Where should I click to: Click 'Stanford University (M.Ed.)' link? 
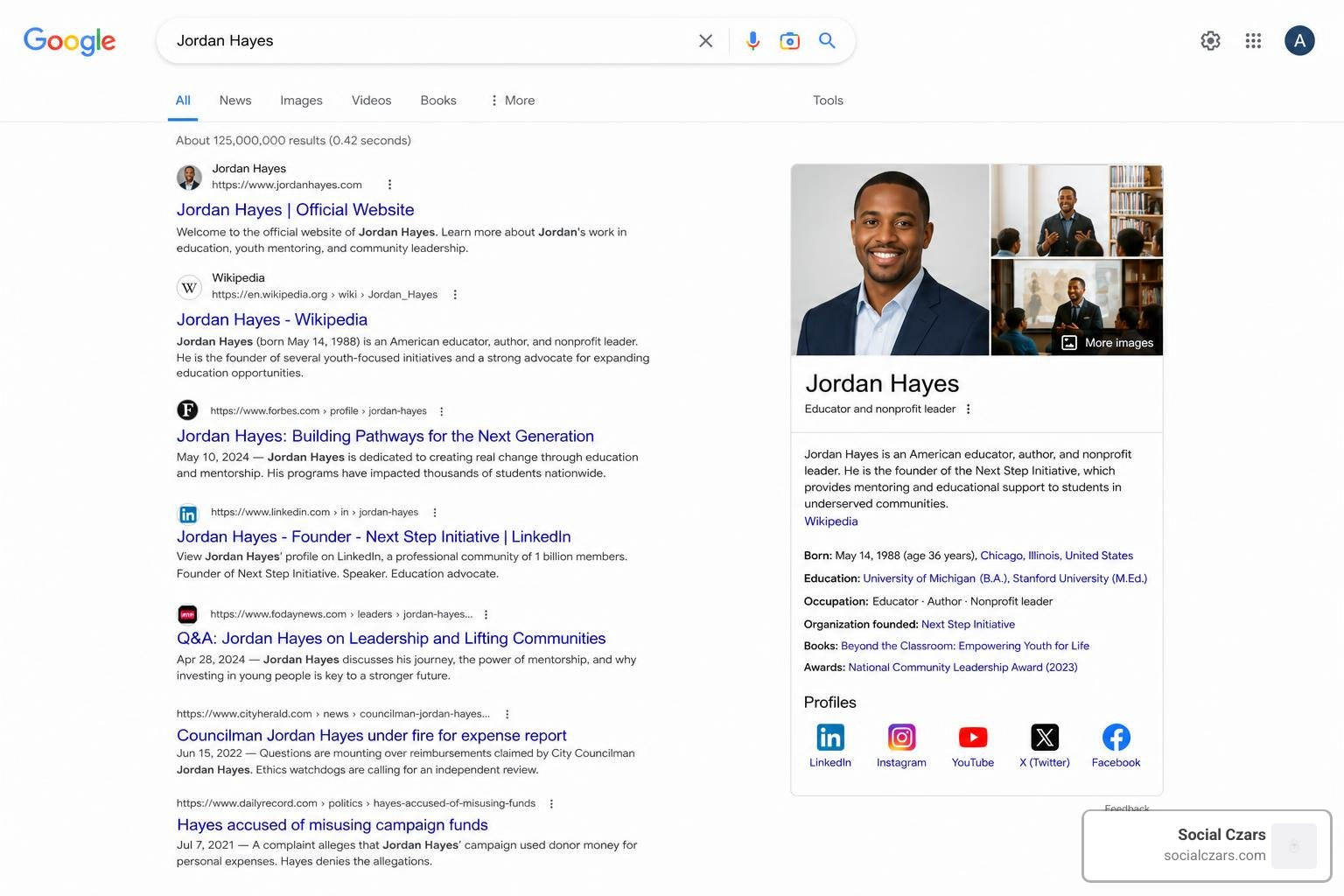(1080, 578)
